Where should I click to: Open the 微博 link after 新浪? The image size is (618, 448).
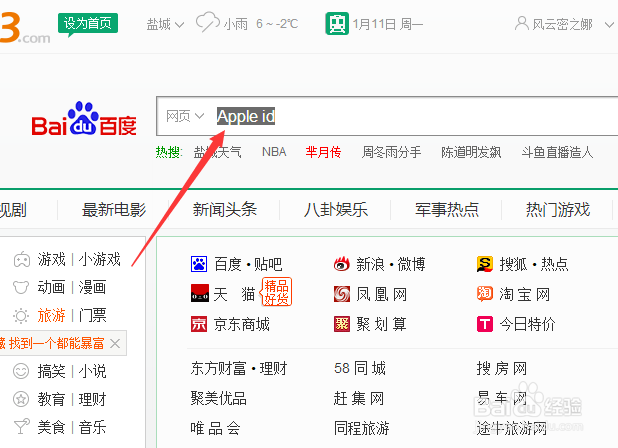[x=411, y=264]
